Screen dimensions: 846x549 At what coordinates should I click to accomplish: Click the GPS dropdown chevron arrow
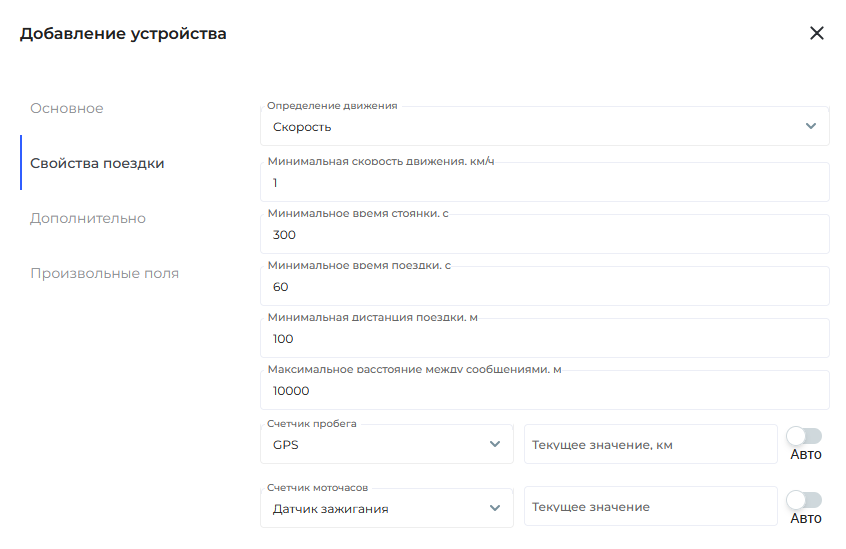click(494, 444)
